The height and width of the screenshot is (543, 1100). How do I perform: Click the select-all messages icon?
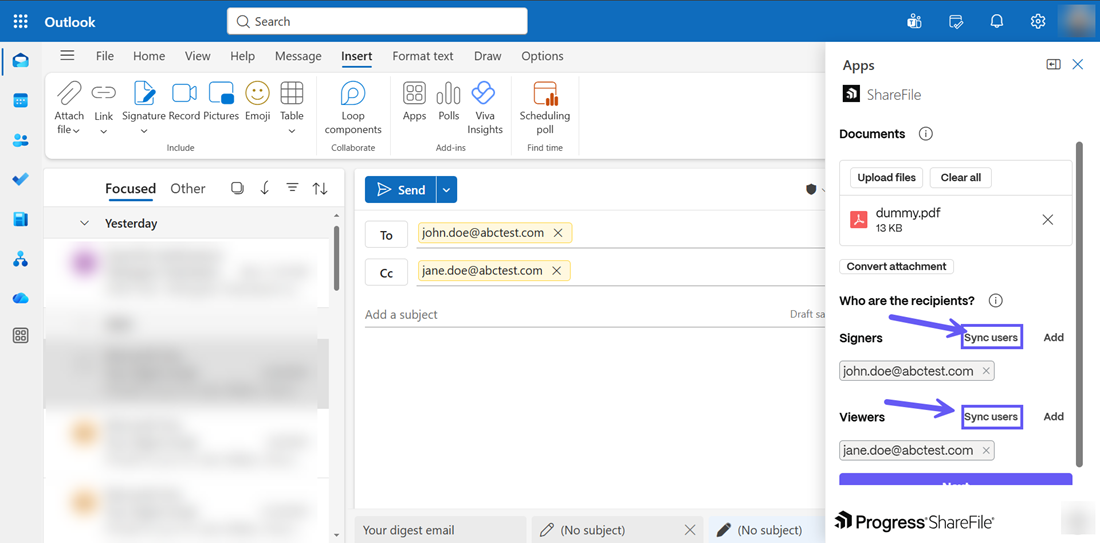pos(237,188)
